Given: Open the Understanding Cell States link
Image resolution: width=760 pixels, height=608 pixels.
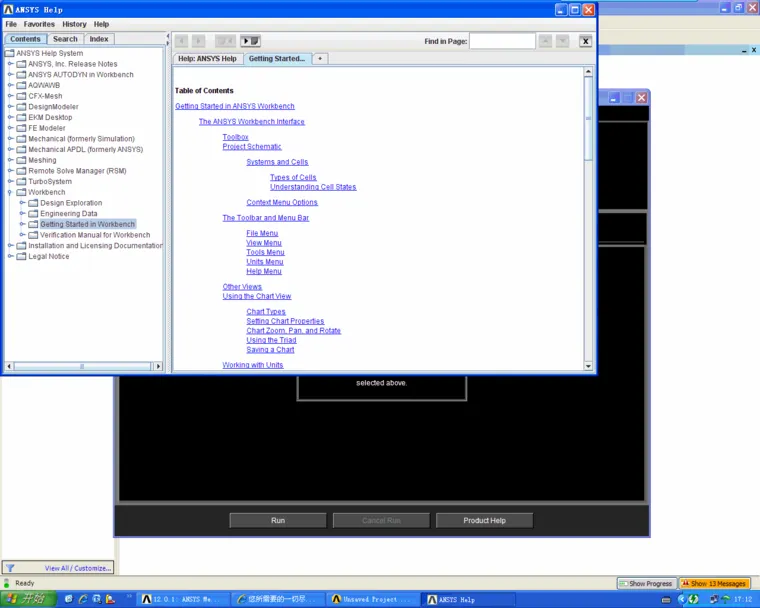Looking at the screenshot, I should pos(313,187).
